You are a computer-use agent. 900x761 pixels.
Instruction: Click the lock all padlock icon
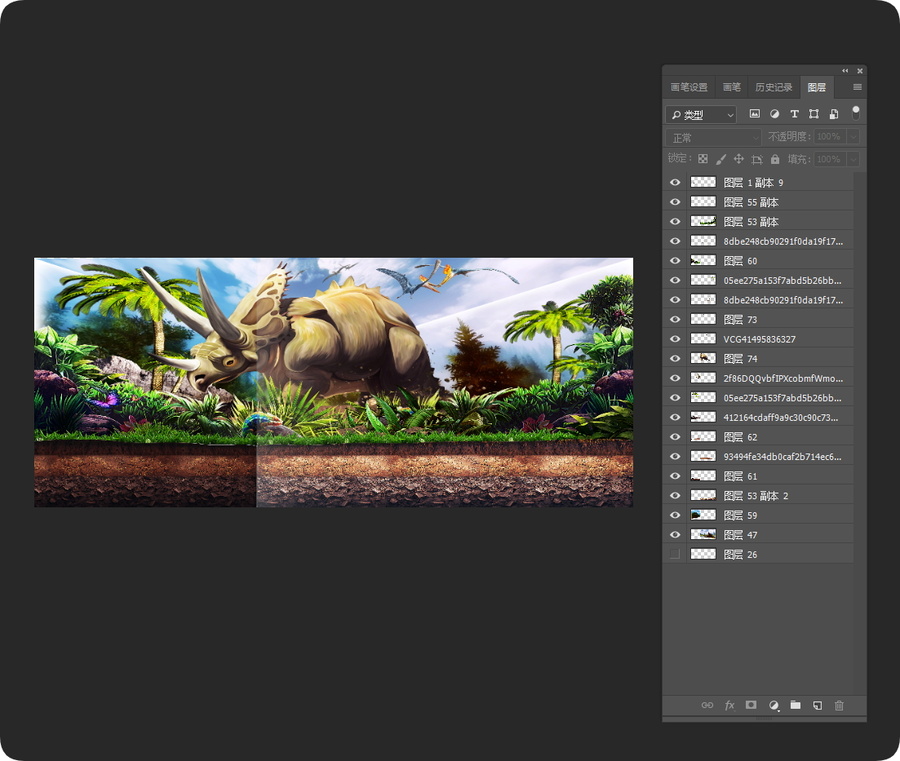(775, 159)
